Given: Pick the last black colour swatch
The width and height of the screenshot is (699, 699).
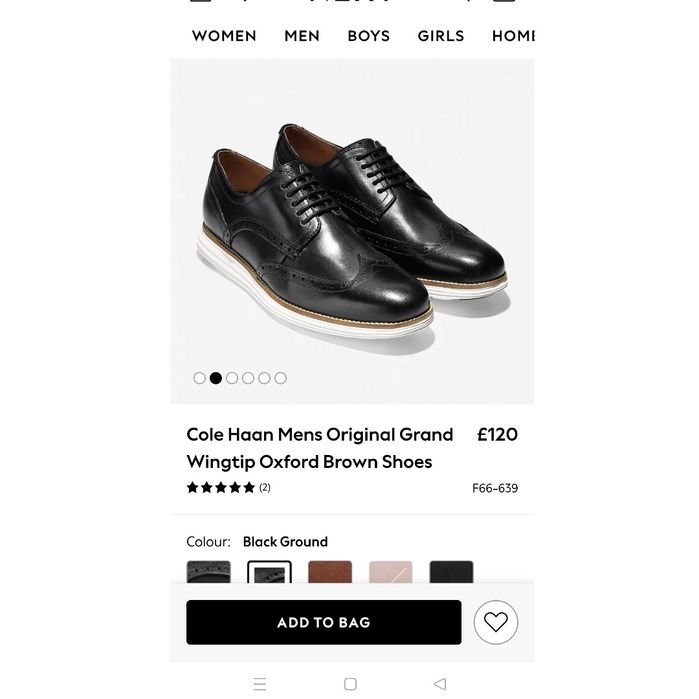Looking at the screenshot, I should click(x=451, y=572).
